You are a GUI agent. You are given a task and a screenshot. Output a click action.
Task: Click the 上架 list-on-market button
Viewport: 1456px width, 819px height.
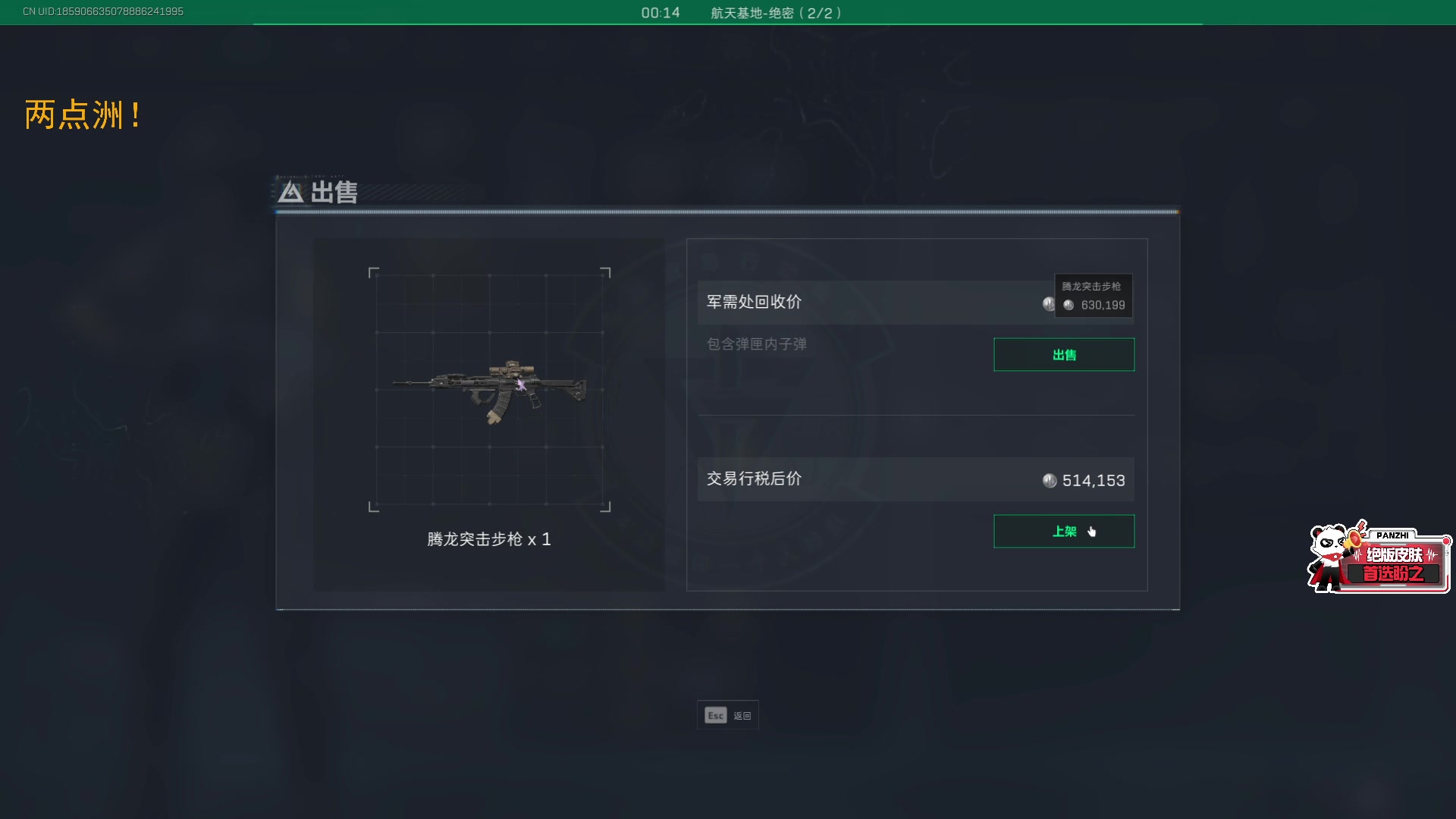[1064, 531]
